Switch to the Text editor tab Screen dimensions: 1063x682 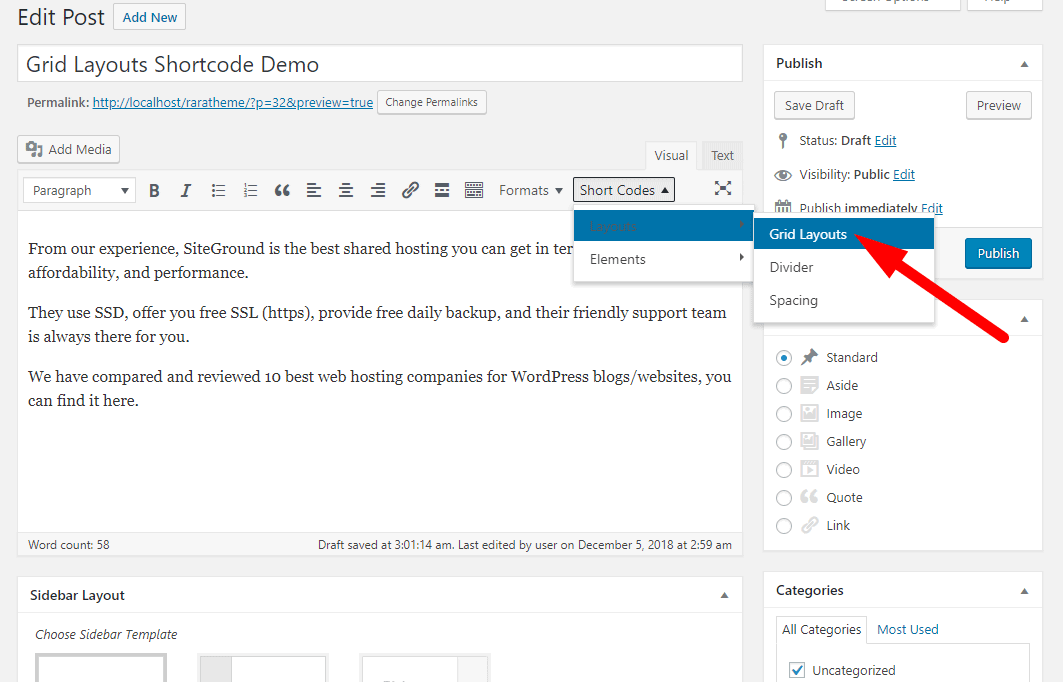point(722,155)
